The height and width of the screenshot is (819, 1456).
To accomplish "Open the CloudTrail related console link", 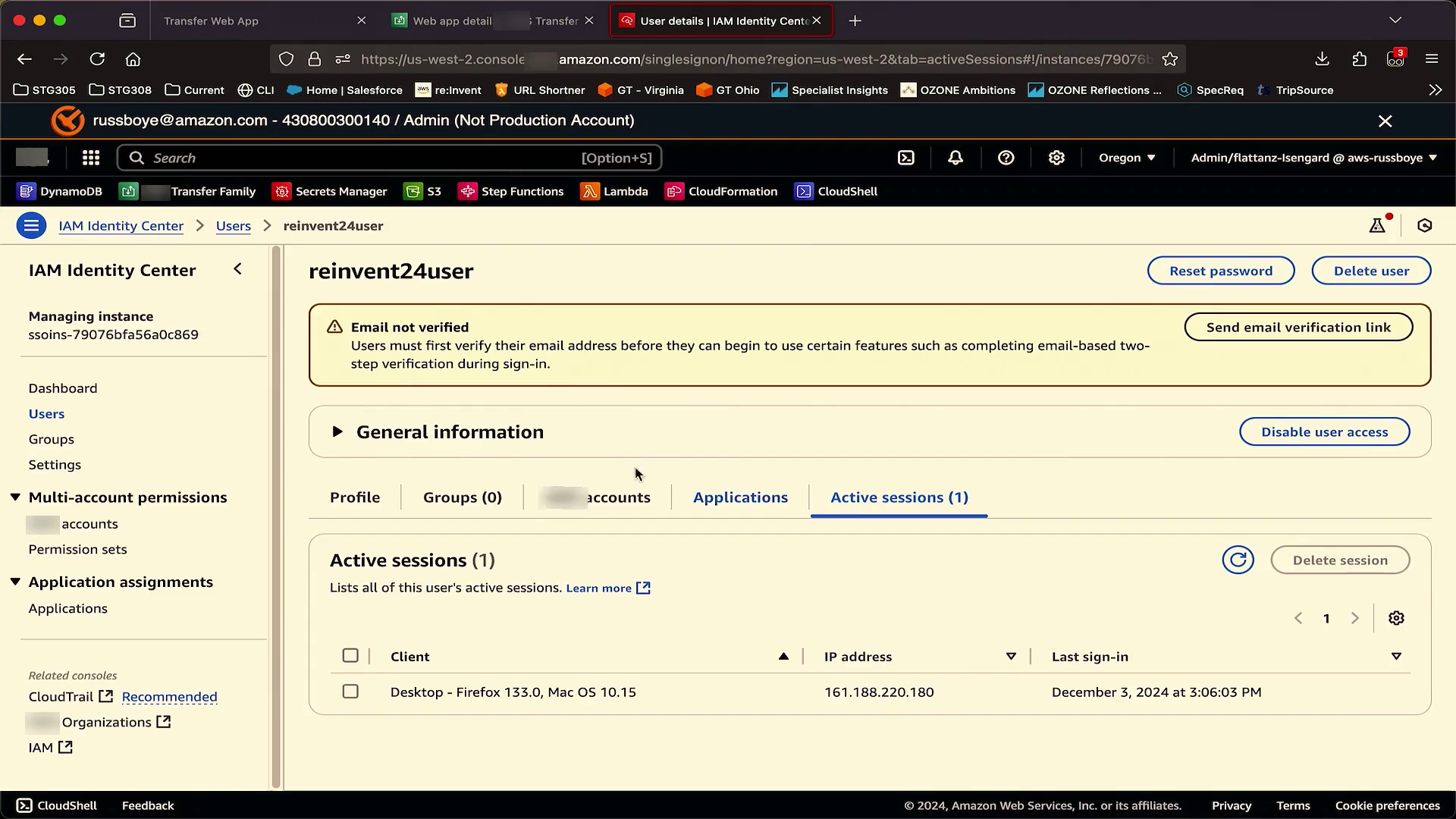I will pos(71,696).
